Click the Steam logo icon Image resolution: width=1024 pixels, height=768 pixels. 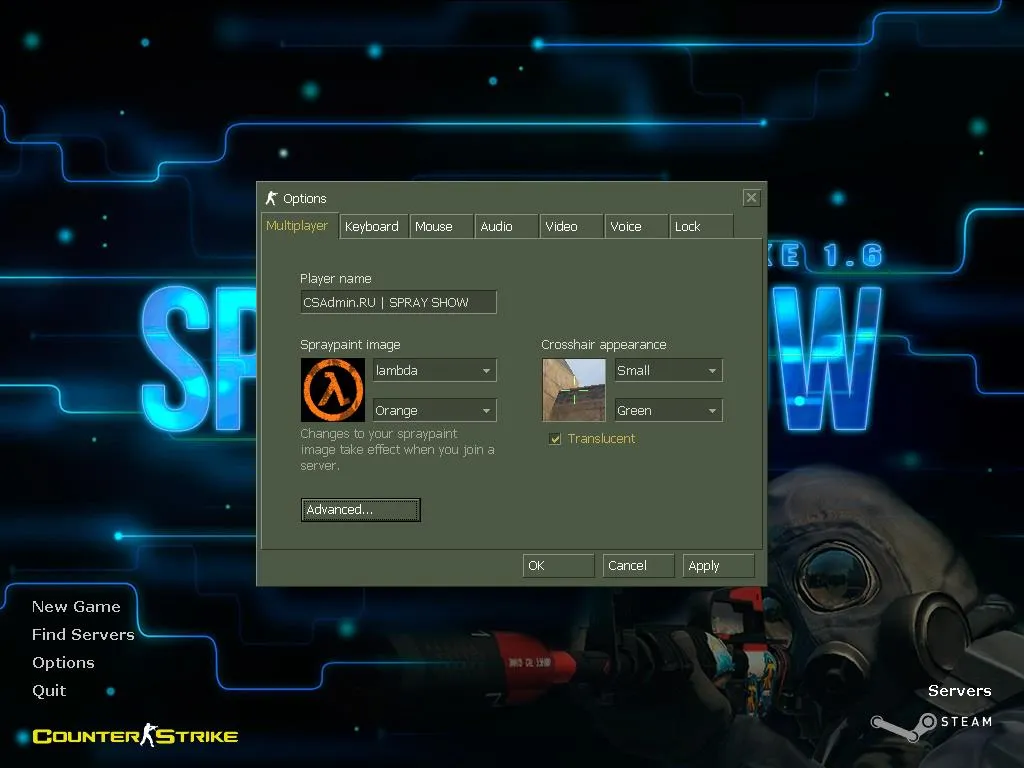point(904,726)
